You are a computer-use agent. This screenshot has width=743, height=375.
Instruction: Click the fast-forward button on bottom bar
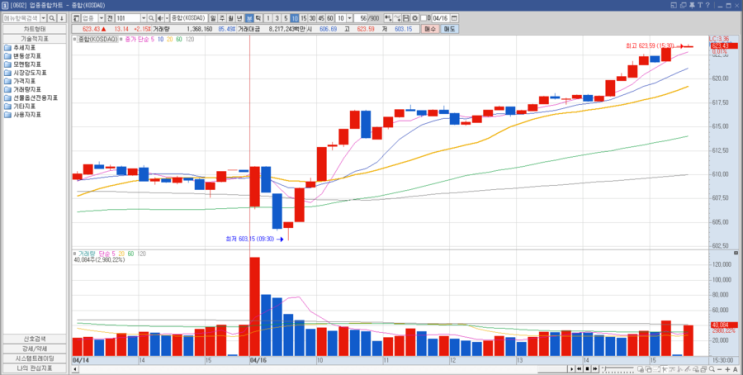pyautogui.click(x=595, y=369)
